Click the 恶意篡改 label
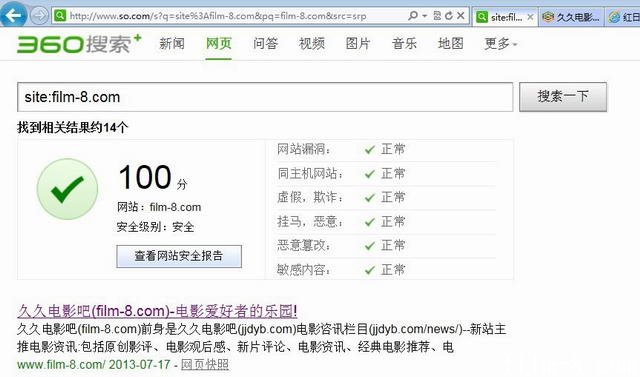640x377 pixels. (x=304, y=246)
